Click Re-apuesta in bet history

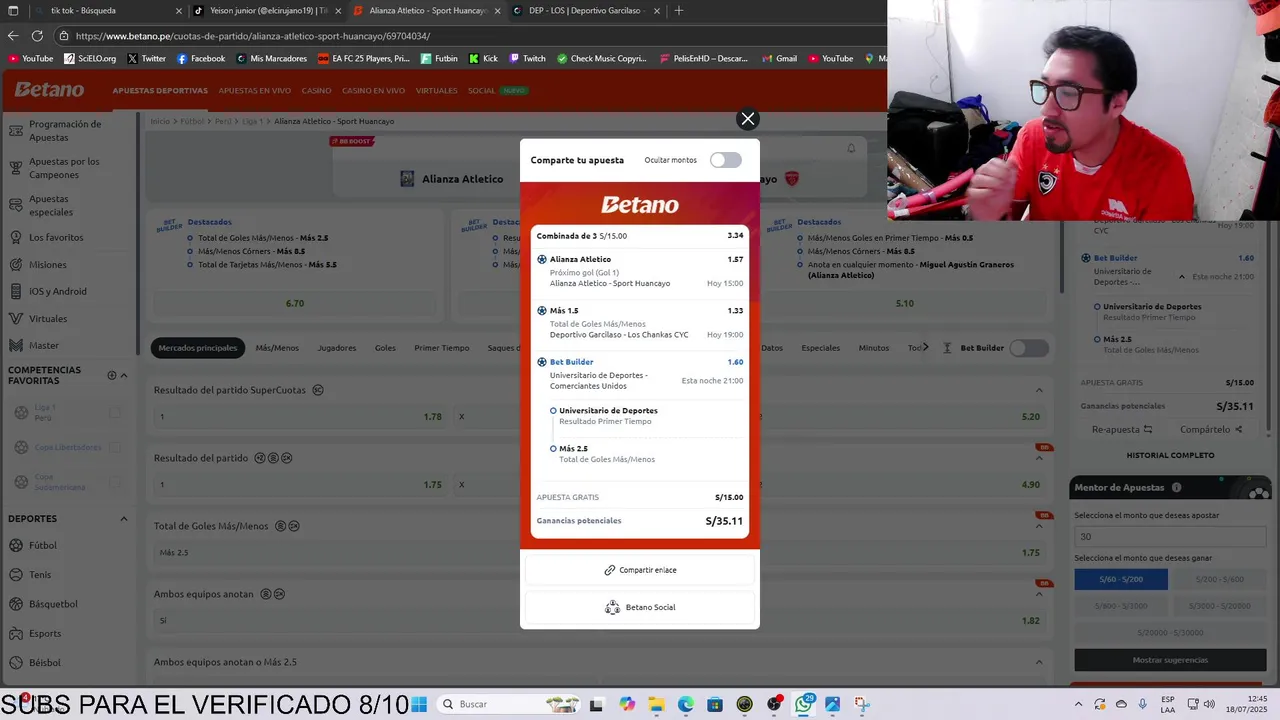click(1122, 429)
